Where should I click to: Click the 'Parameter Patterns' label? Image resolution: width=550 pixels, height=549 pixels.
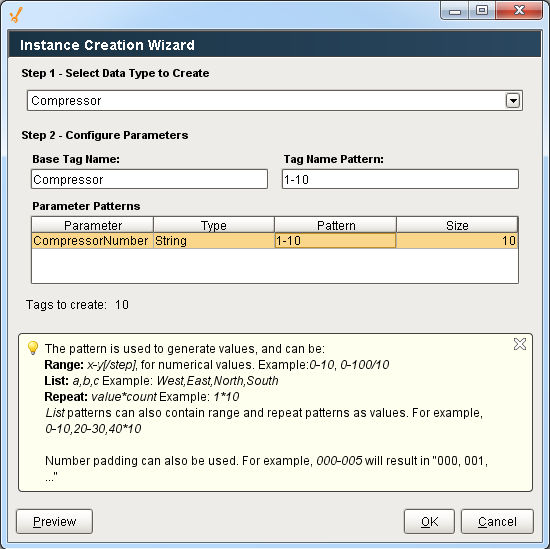pos(86,206)
